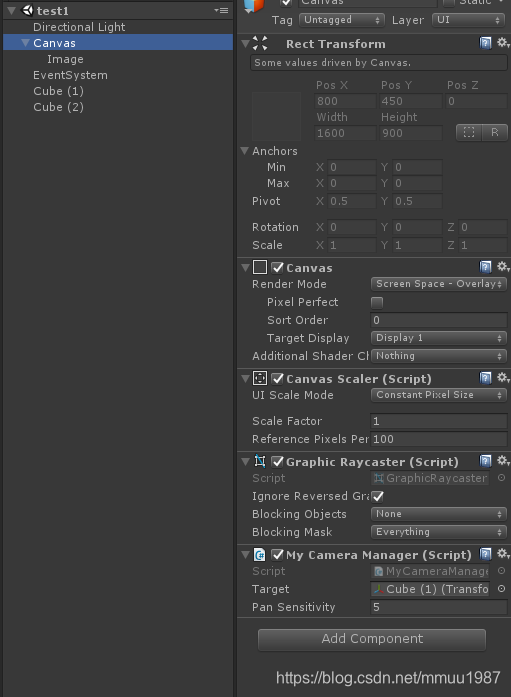Open Target Display dropdown
The height and width of the screenshot is (697, 511).
[x=439, y=338]
